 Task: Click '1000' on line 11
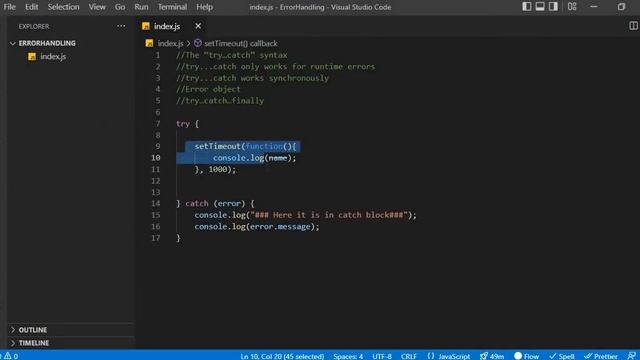point(218,169)
